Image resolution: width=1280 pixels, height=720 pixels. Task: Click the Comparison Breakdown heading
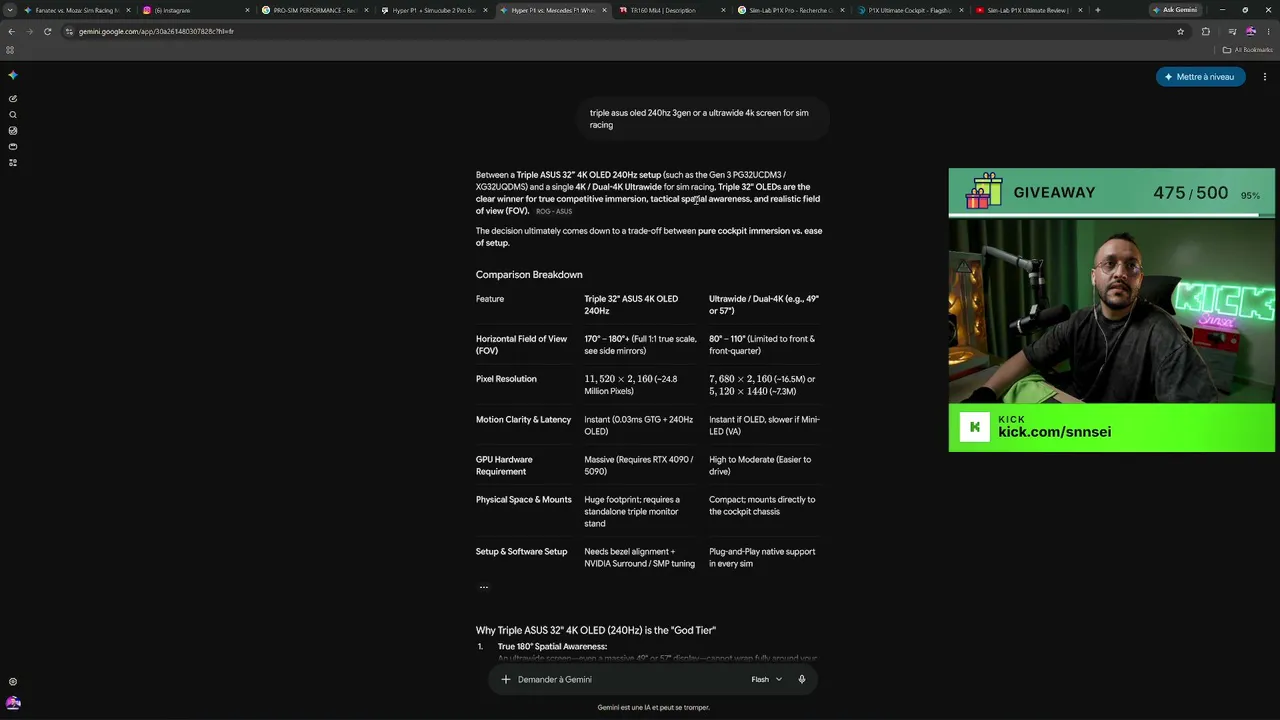[x=529, y=275]
